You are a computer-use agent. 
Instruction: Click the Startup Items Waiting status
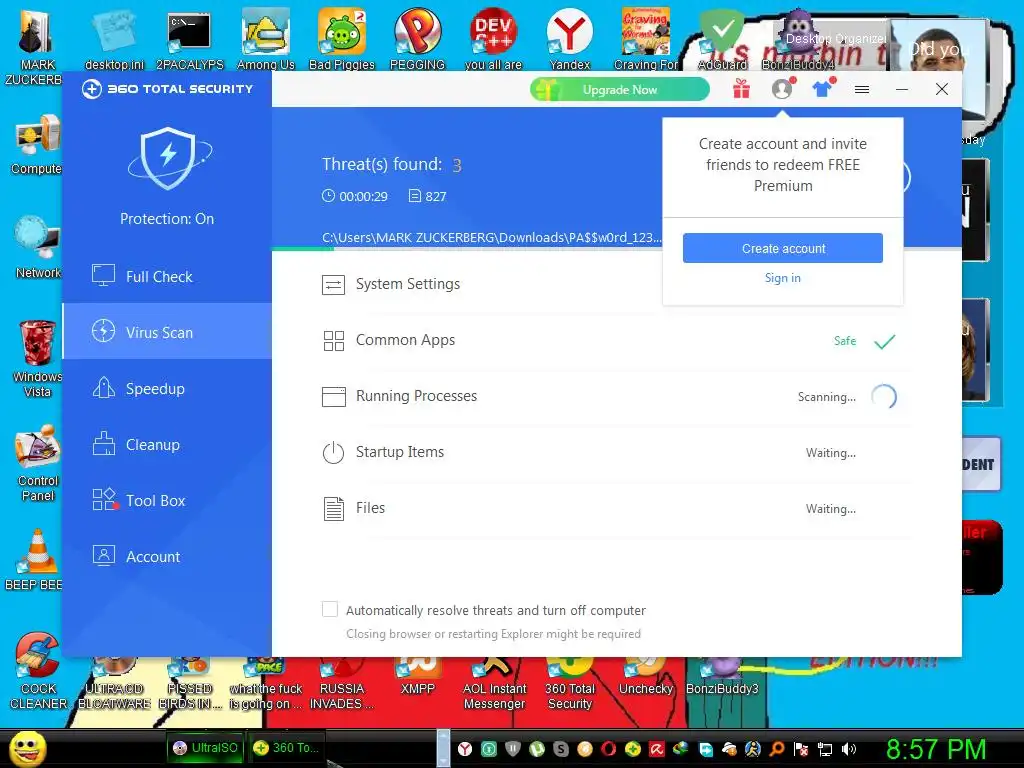pos(831,453)
